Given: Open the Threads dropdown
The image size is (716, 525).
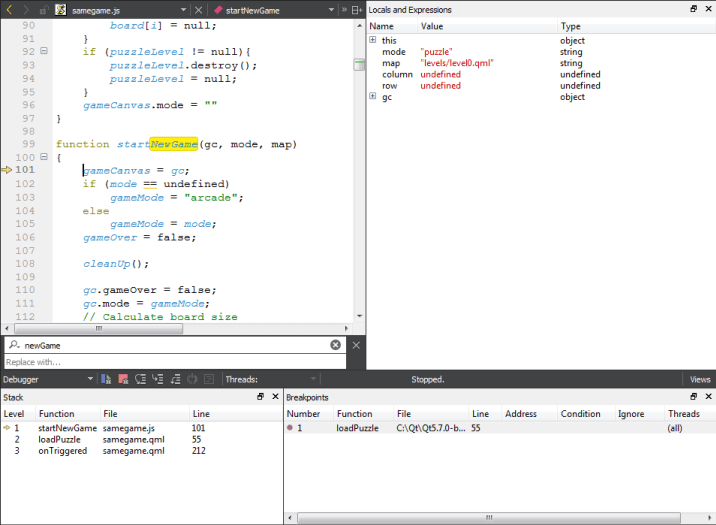Looking at the screenshot, I should click(x=313, y=379).
